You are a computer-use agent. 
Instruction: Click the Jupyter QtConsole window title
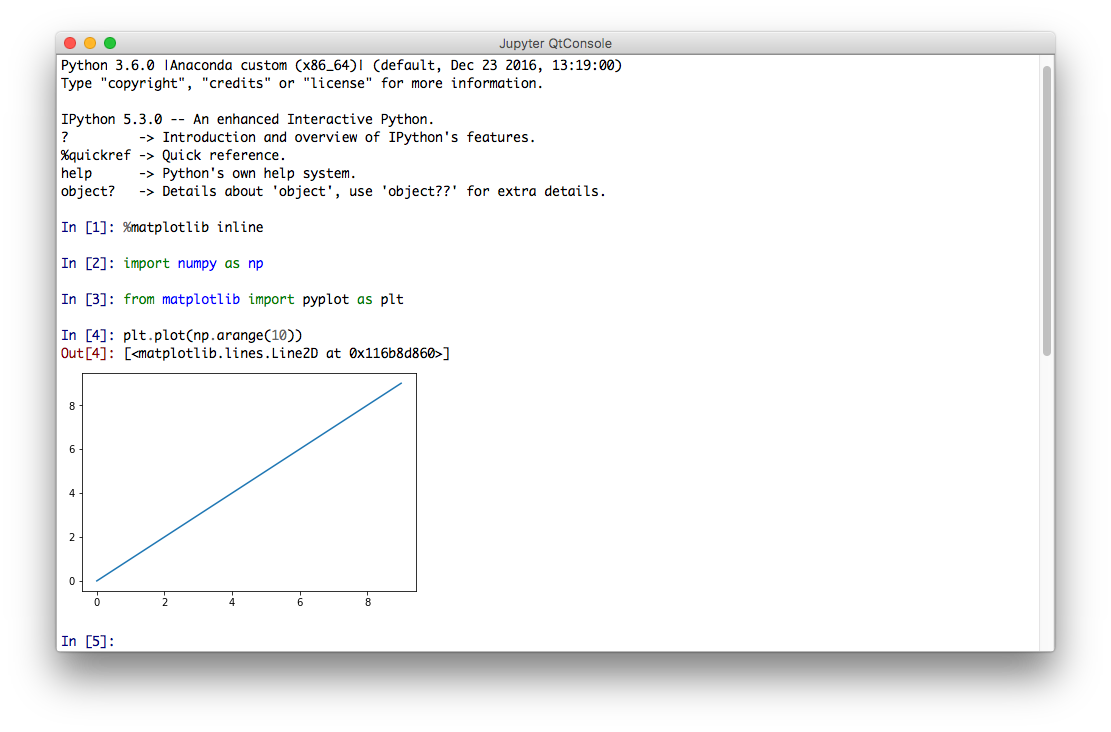coord(556,43)
